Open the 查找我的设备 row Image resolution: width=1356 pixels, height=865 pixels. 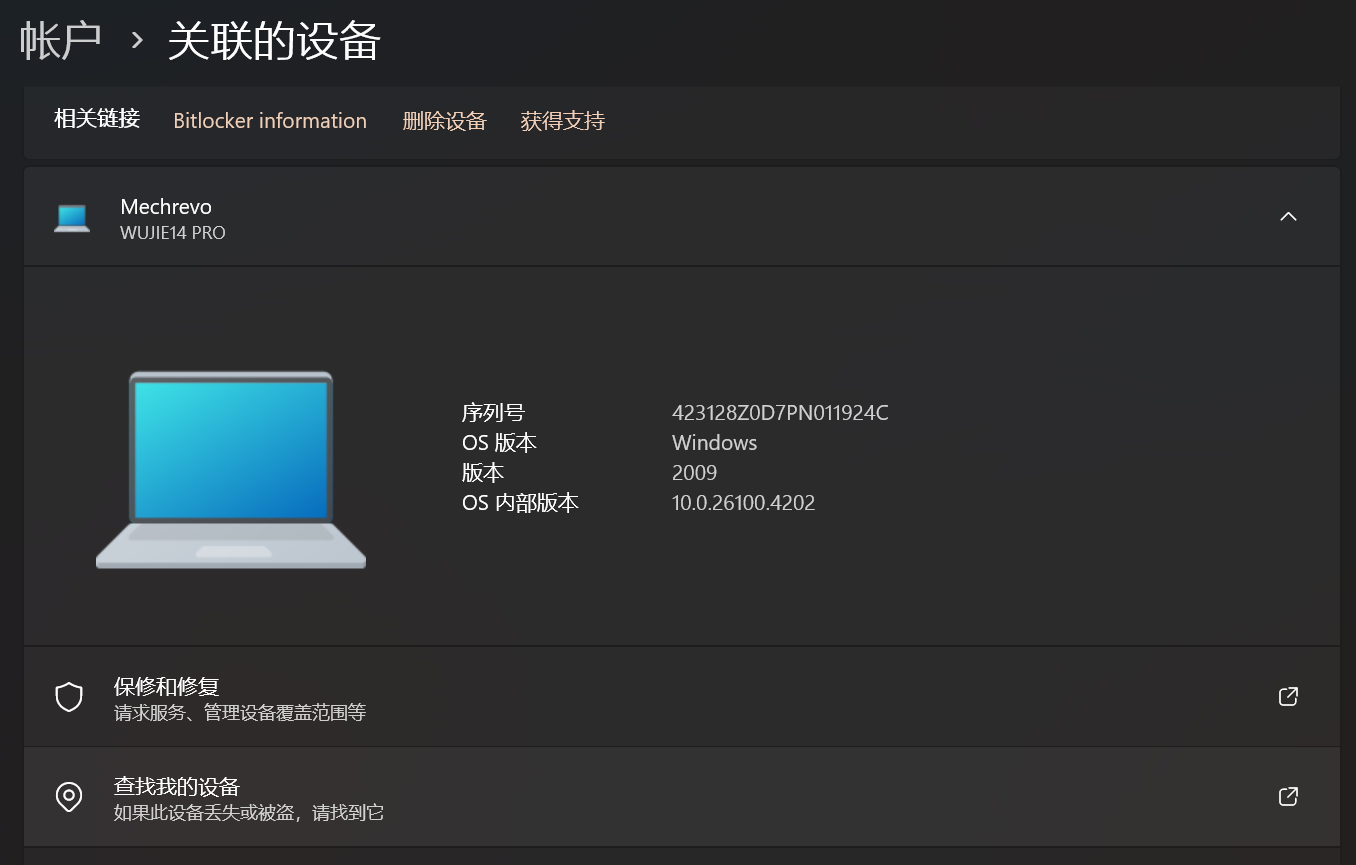[682, 797]
